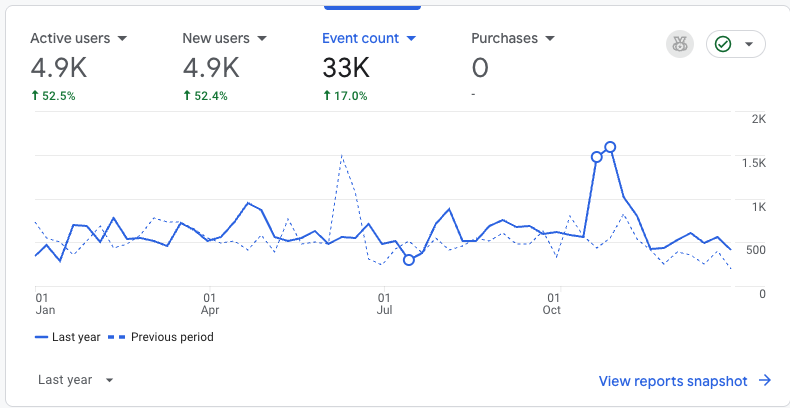Open the View reports snapshot link
The image size is (790, 408).
(x=673, y=380)
